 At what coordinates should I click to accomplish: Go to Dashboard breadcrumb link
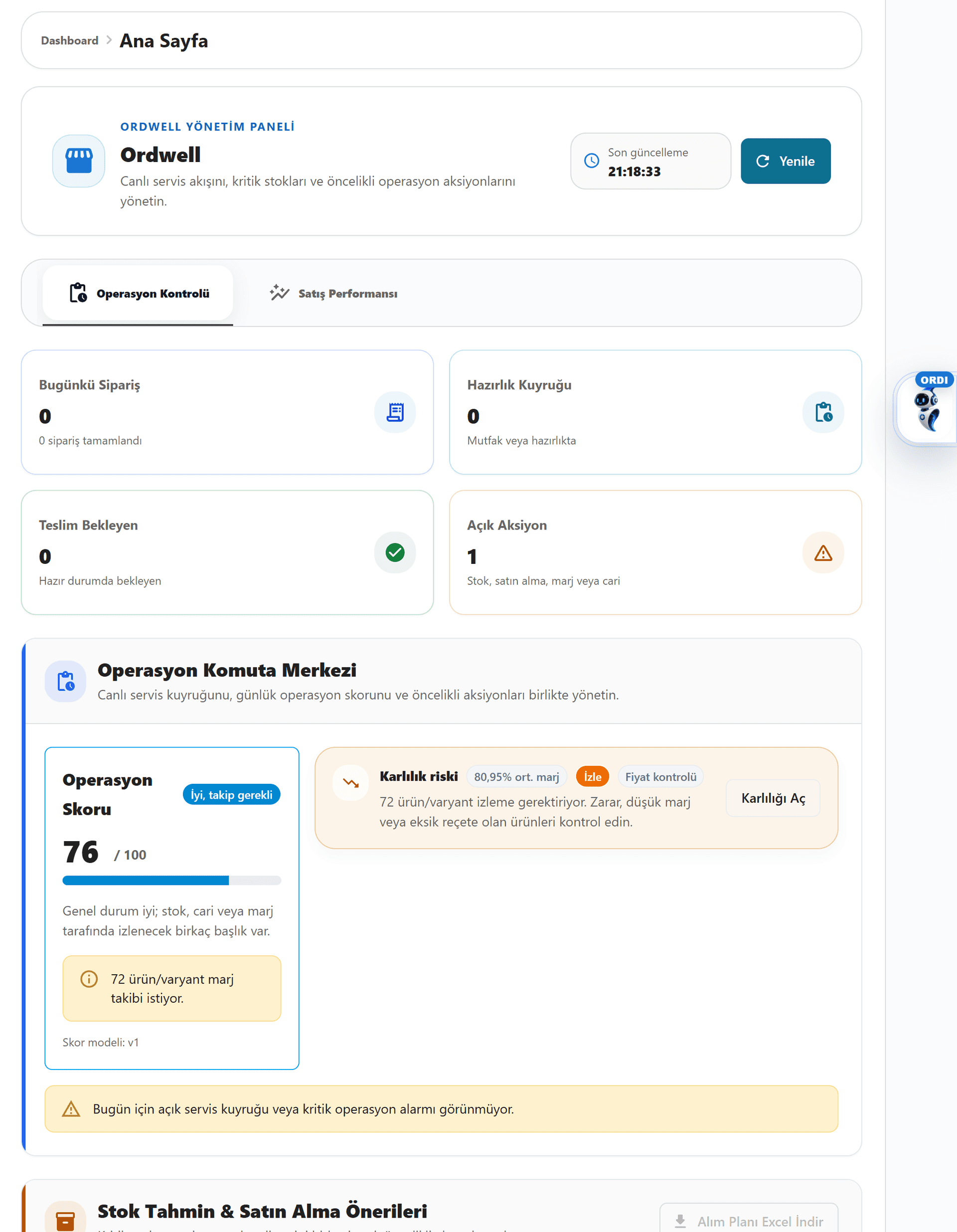coord(69,40)
